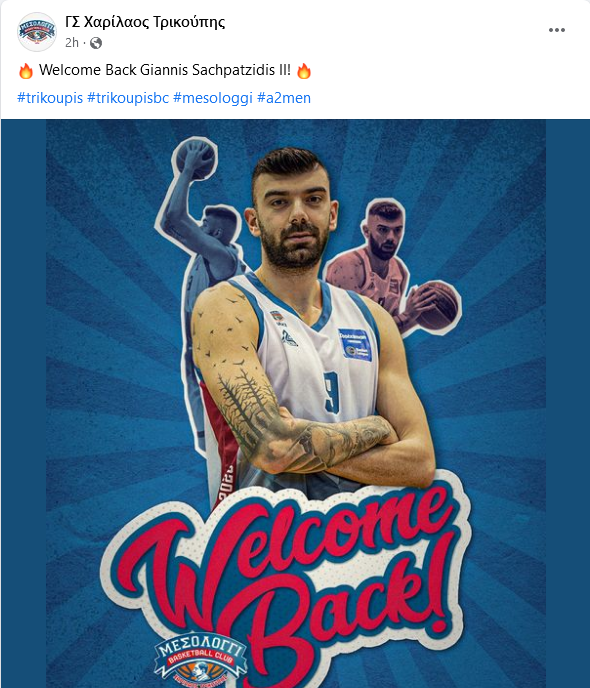Click the globe public audience icon
This screenshot has width=590, height=688.
[x=96, y=43]
